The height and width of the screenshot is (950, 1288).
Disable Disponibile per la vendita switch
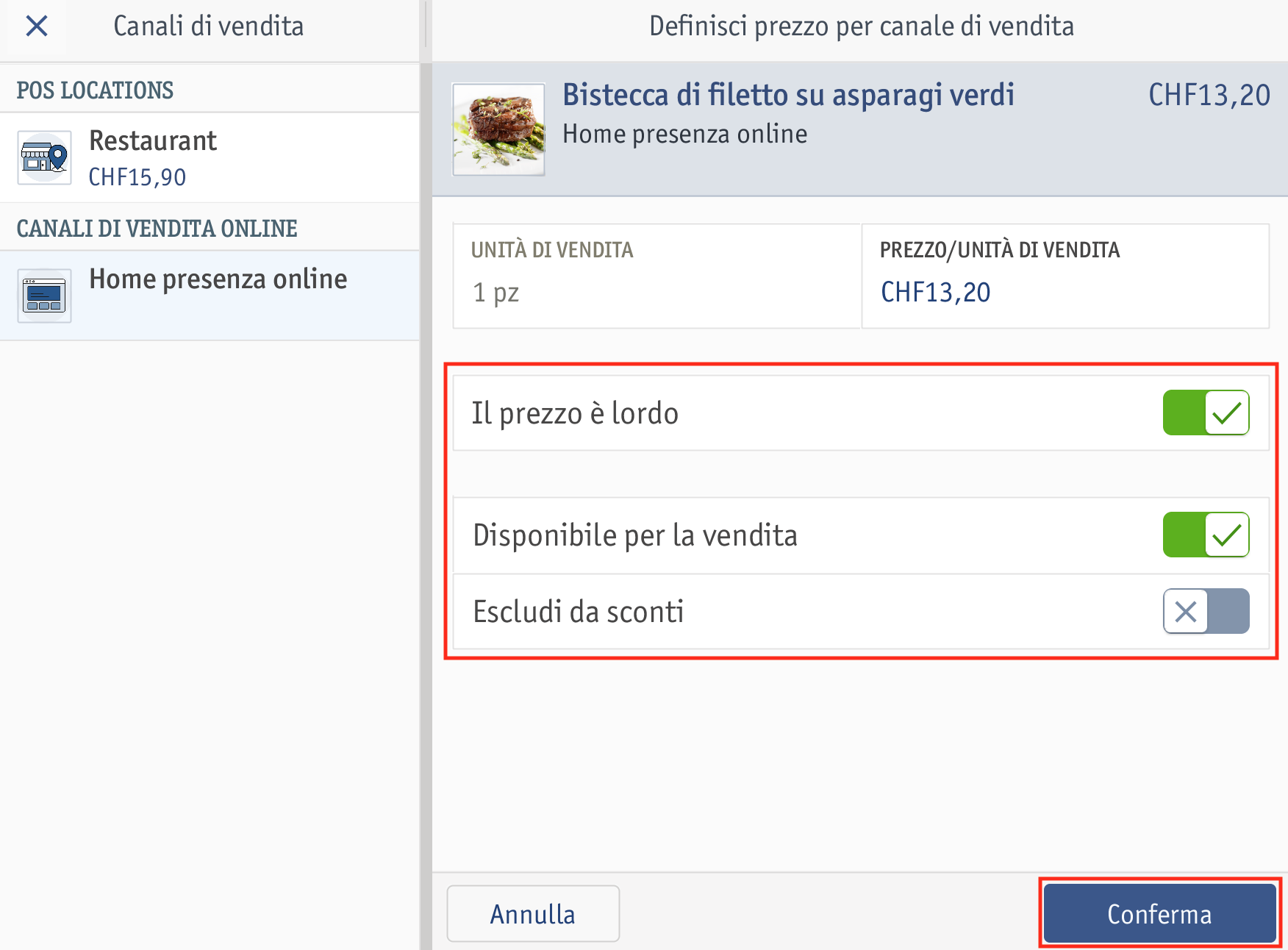1206,535
